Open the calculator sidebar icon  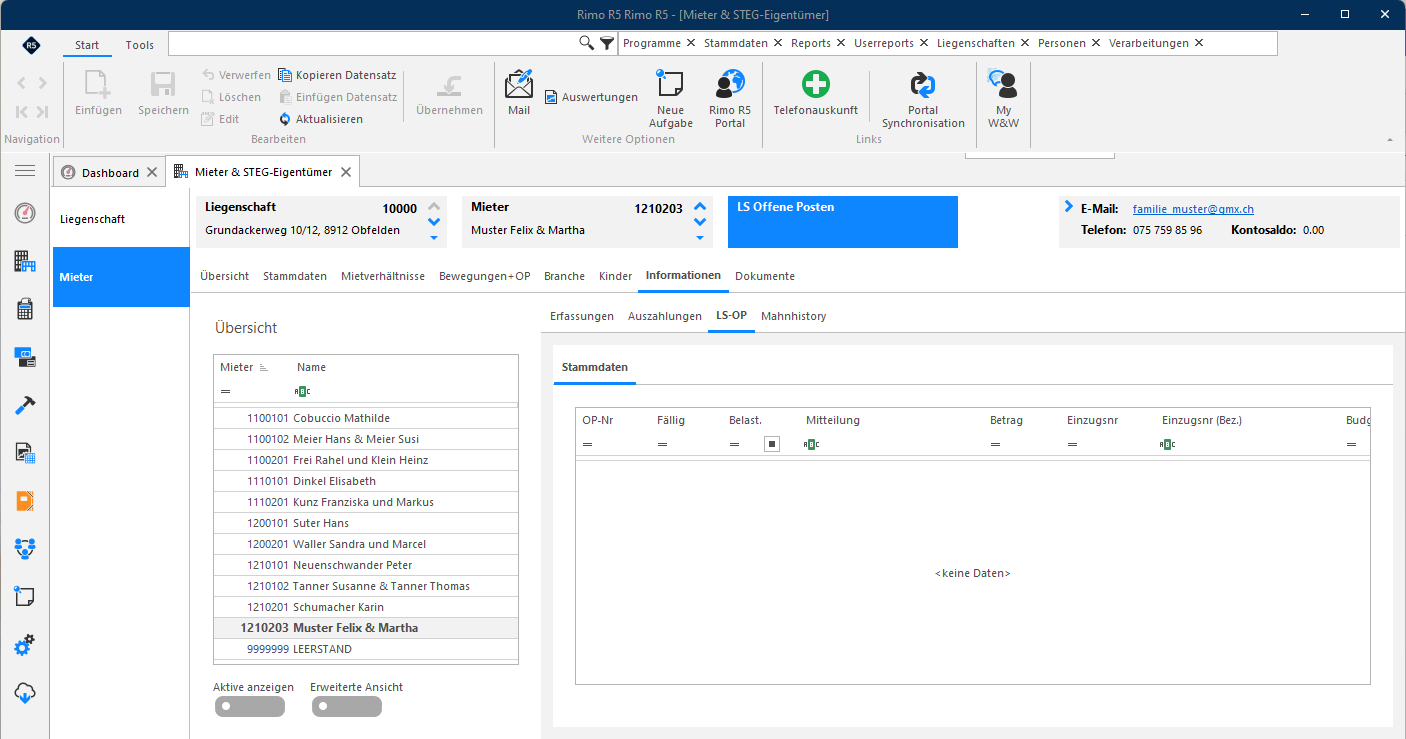25,309
